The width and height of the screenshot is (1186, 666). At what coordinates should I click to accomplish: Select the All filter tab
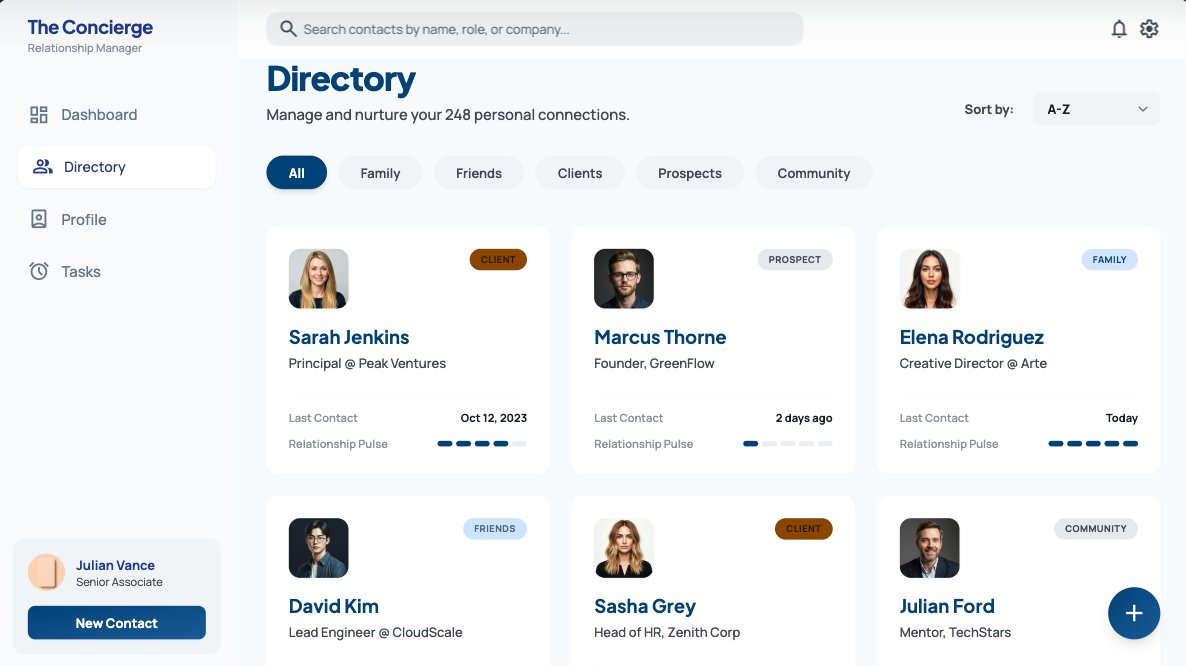tap(296, 173)
